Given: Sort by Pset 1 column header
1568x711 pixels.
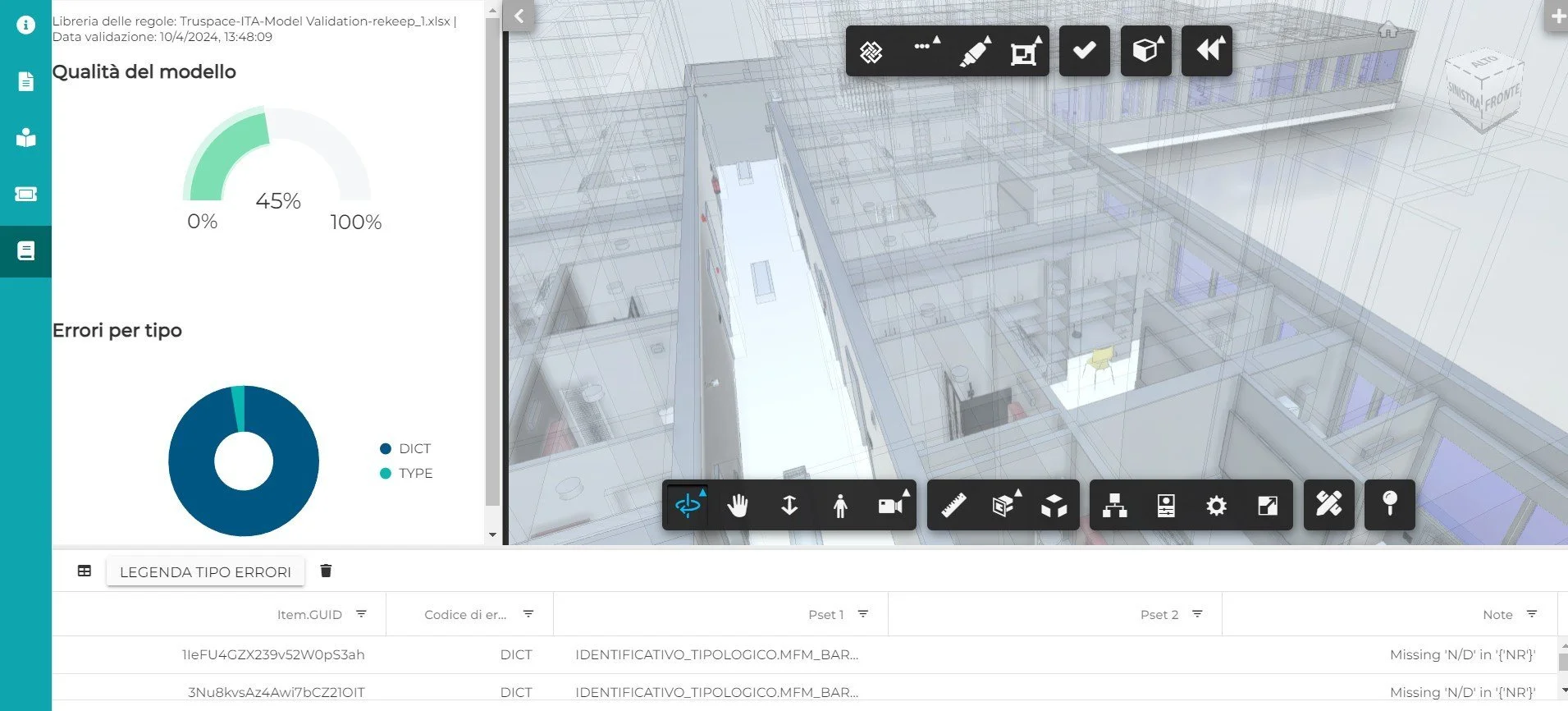Looking at the screenshot, I should 825,614.
